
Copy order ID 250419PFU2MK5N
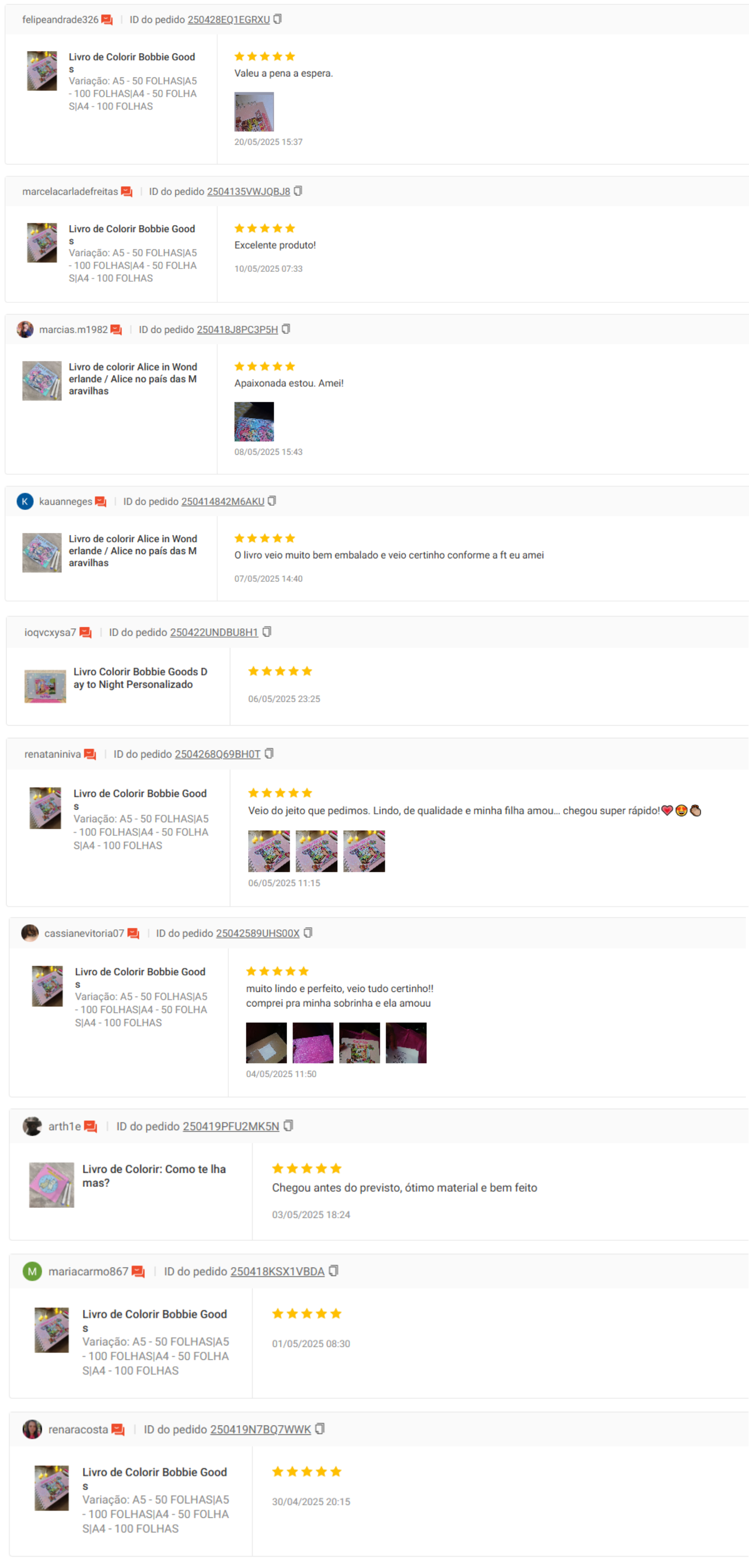(288, 1125)
